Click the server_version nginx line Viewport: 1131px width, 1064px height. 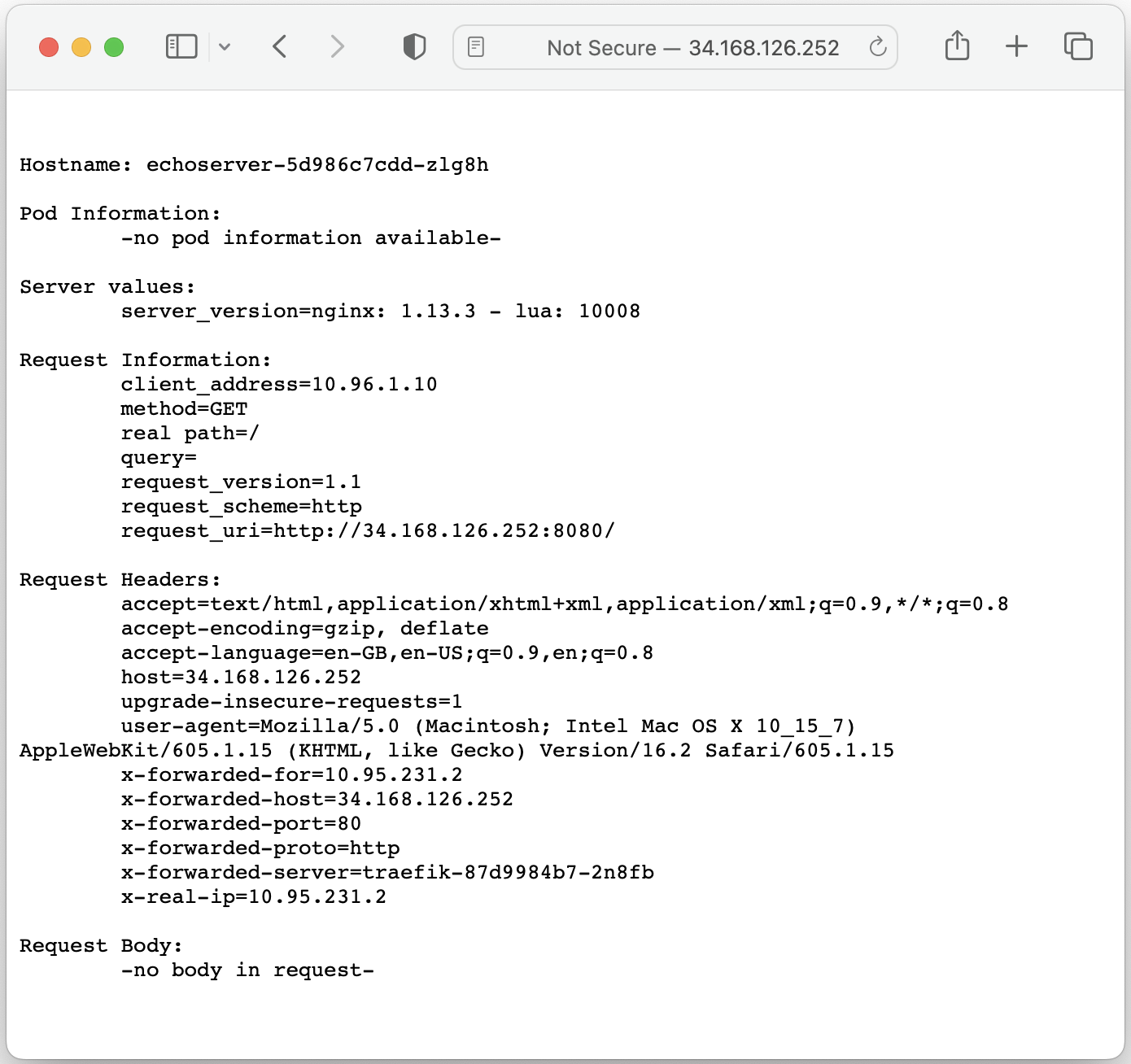380,312
